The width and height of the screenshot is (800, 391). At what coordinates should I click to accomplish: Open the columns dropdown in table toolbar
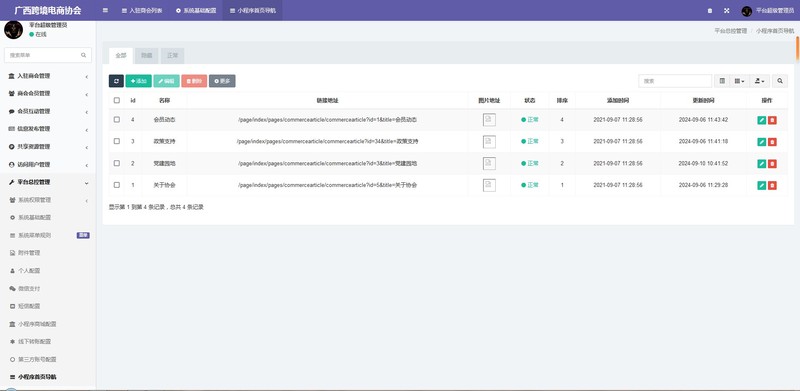tap(739, 81)
